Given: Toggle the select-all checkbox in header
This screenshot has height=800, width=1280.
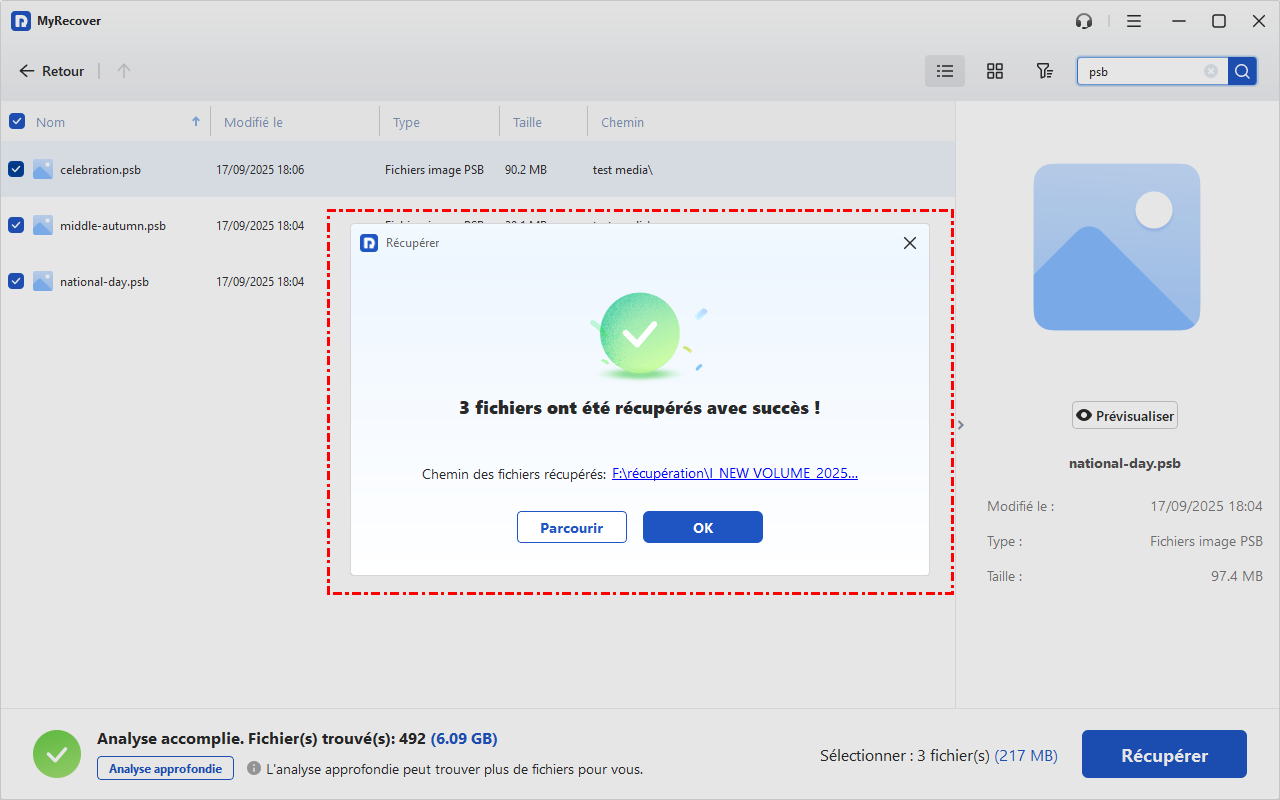Looking at the screenshot, I should [16, 122].
